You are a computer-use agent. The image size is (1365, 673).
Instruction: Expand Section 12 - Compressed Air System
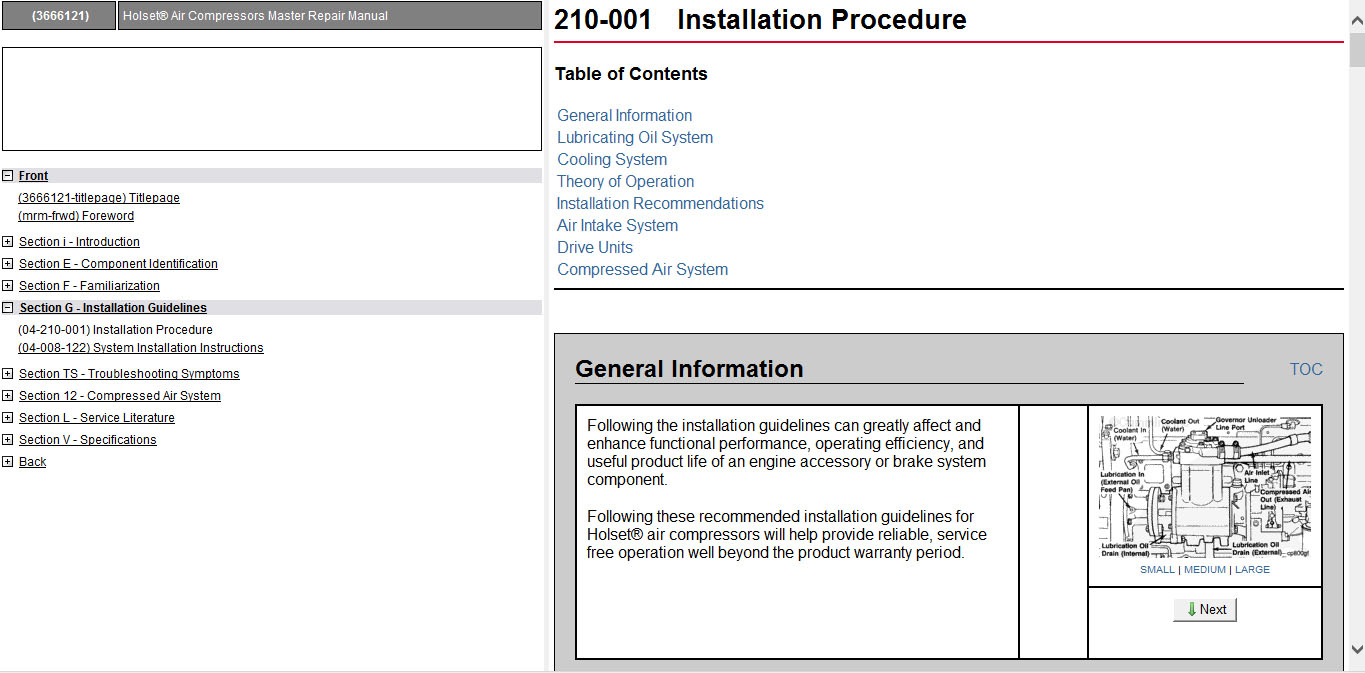click(x=8, y=396)
